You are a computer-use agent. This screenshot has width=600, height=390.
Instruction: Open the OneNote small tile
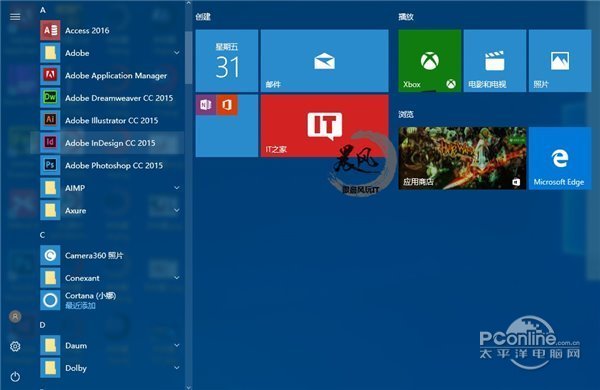click(206, 105)
